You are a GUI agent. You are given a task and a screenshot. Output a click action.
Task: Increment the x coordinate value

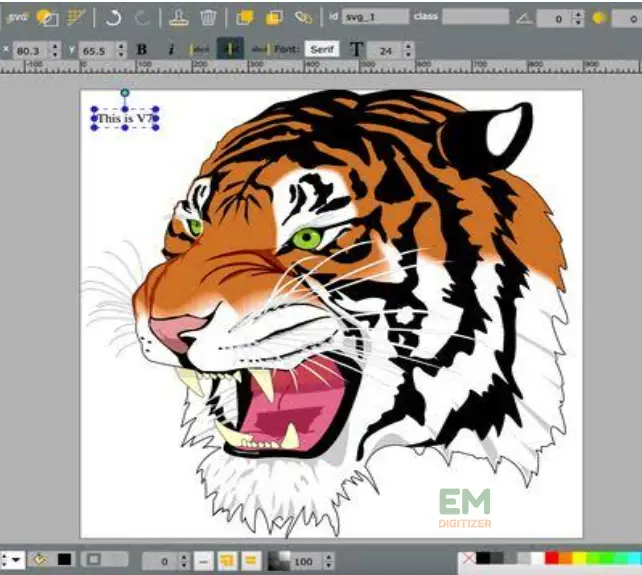(x=56, y=46)
